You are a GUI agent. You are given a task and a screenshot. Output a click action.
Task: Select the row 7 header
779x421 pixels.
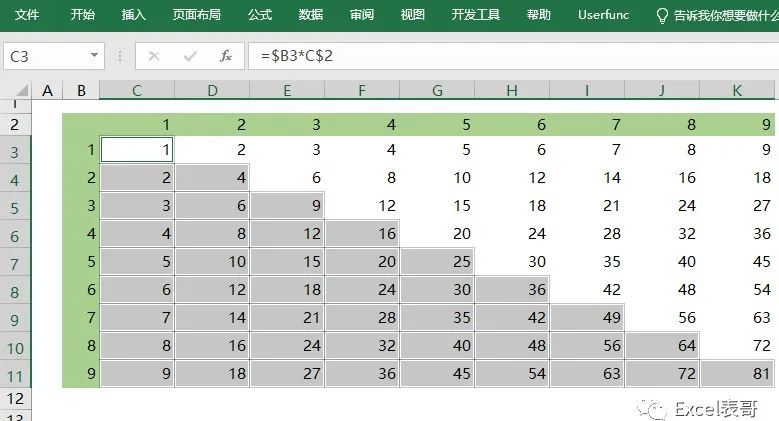tap(15, 263)
